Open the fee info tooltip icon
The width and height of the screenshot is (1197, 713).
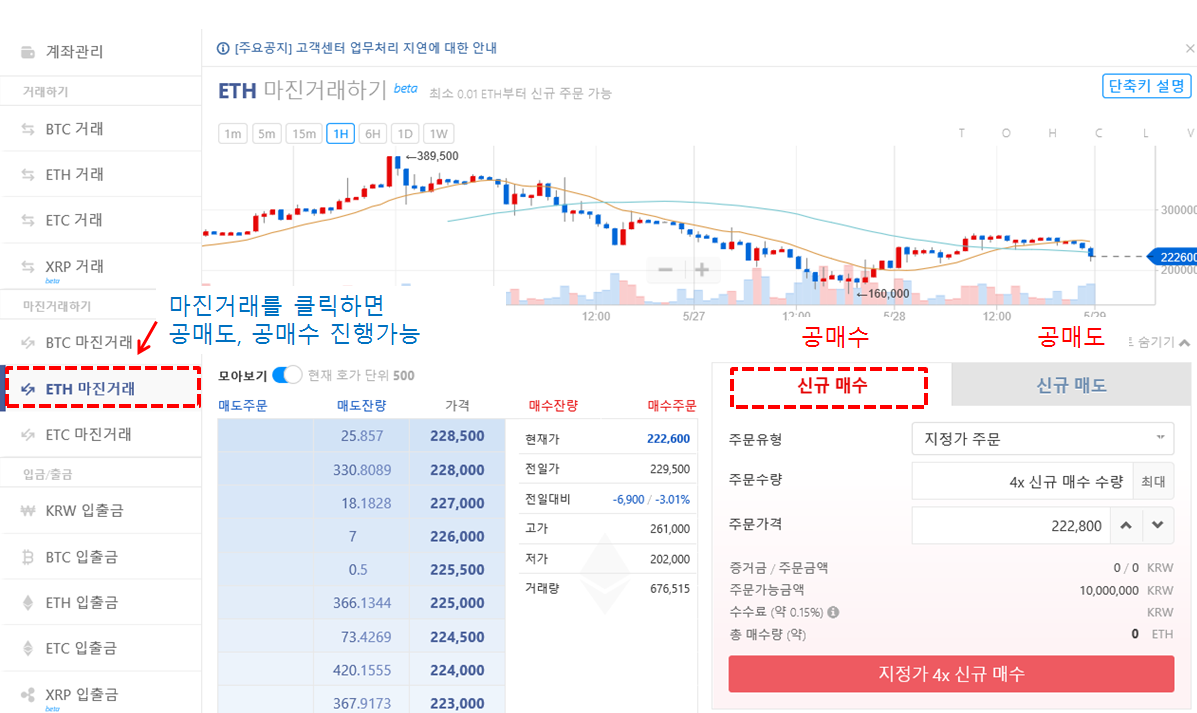833,612
